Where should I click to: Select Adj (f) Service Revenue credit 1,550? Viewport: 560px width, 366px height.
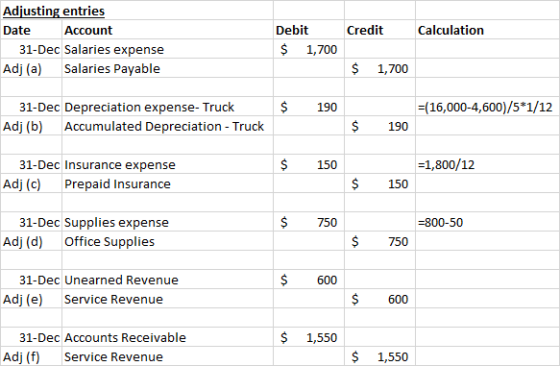point(380,357)
